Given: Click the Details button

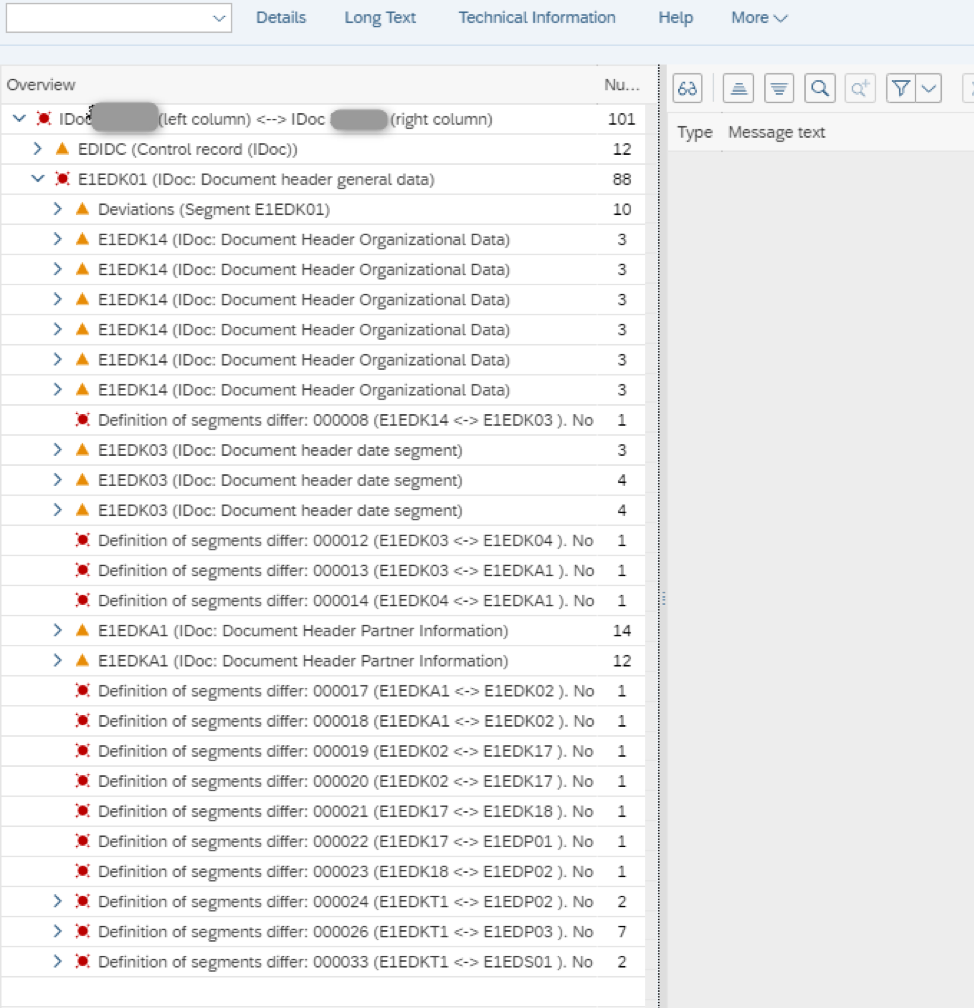Looking at the screenshot, I should (x=281, y=17).
